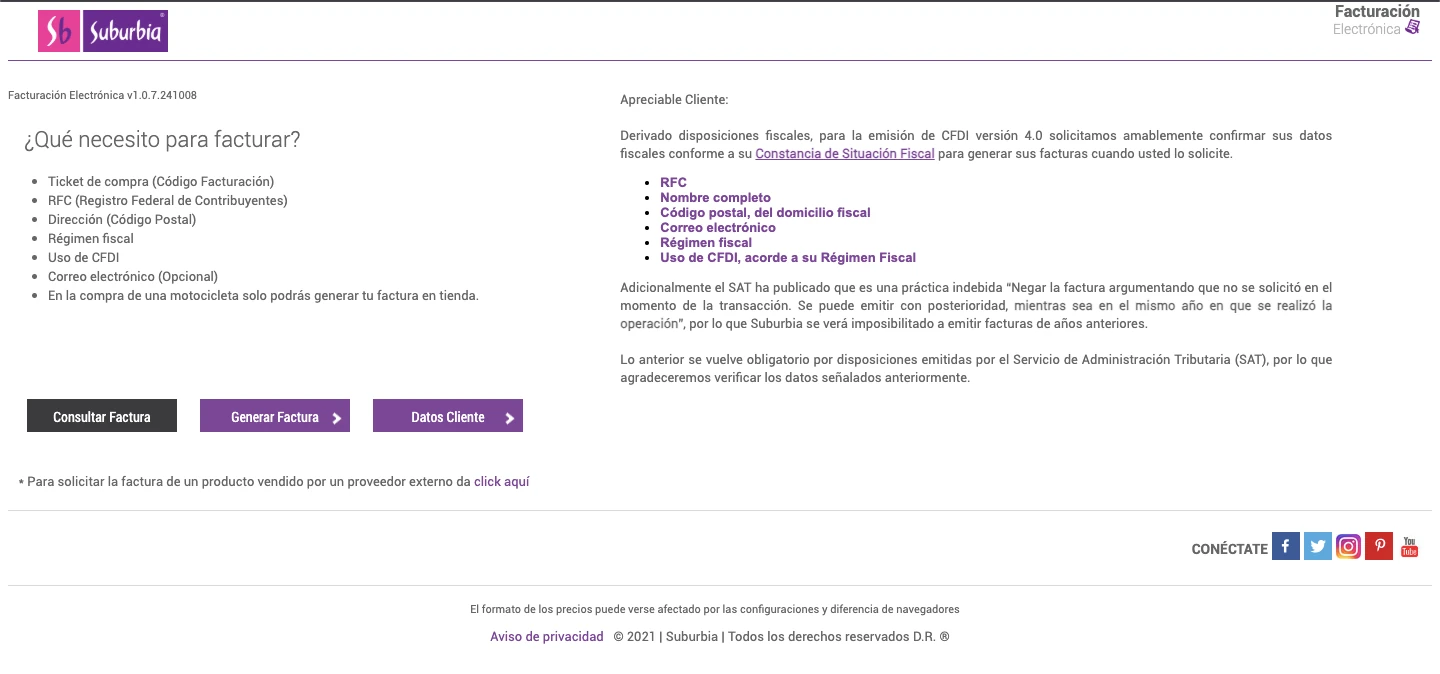Visit the Instagram icon link

[x=1348, y=546]
